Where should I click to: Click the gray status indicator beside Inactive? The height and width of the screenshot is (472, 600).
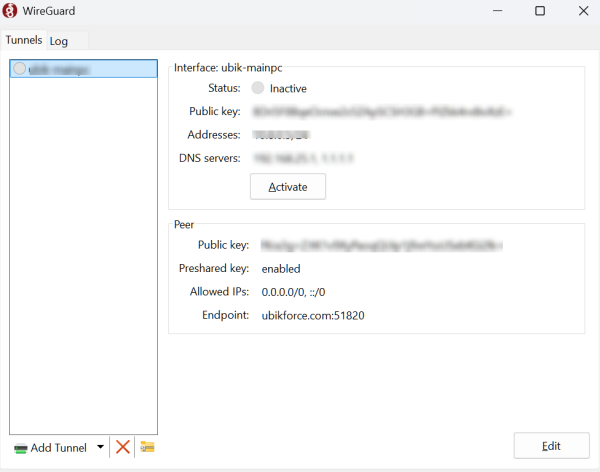coord(258,88)
